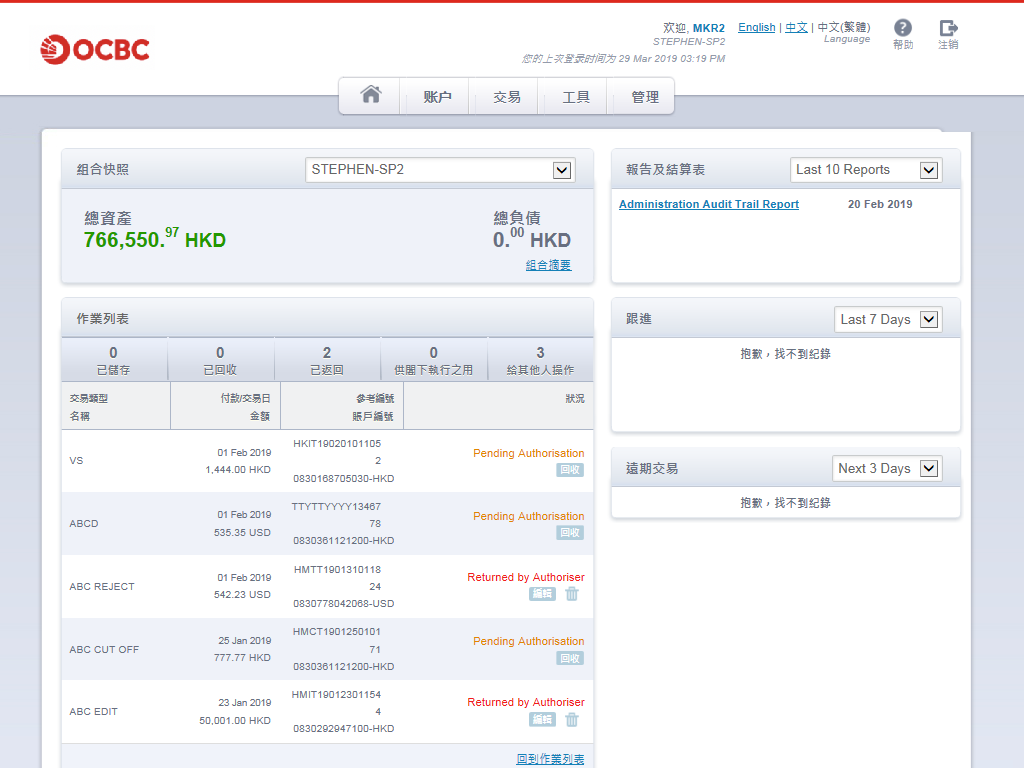The image size is (1024, 768).
Task: Switch to the 已返回 tab
Action: click(327, 360)
